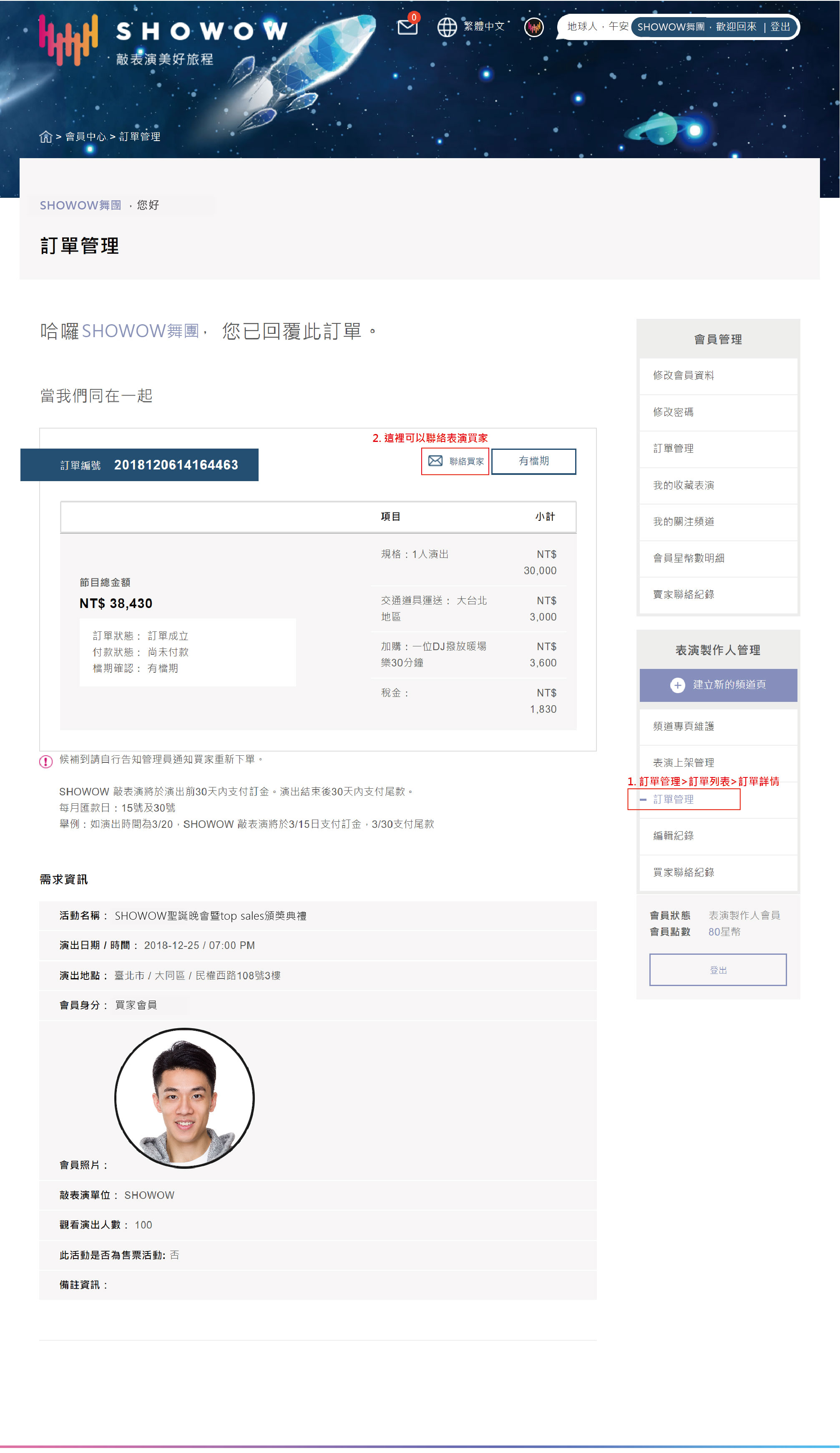Click the envelope icon in 聯絡買家
Image resolution: width=840 pixels, height=1453 pixels.
click(435, 461)
